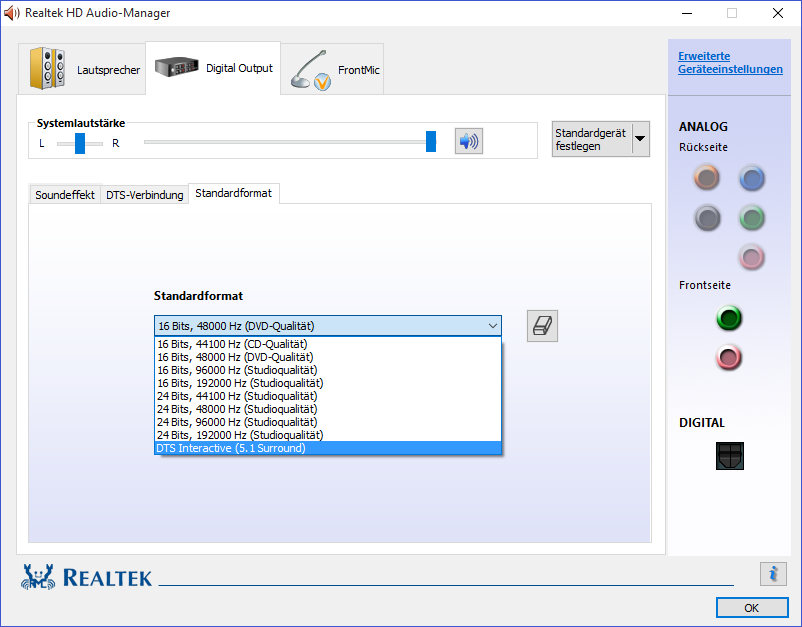Switch to the Lautsprecher tab
802x627 pixels.
tap(82, 69)
